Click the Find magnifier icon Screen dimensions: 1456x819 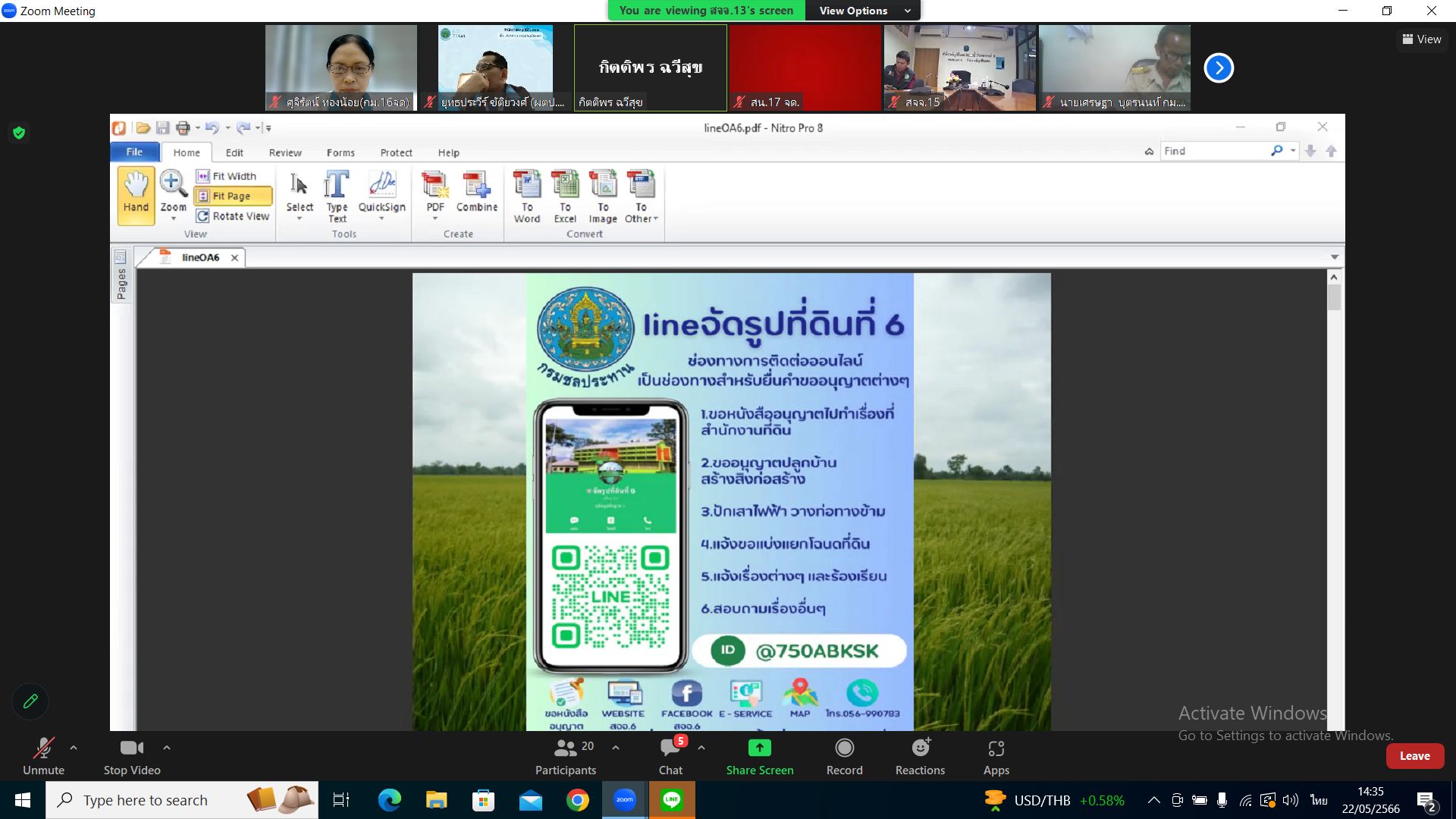[x=1277, y=151]
